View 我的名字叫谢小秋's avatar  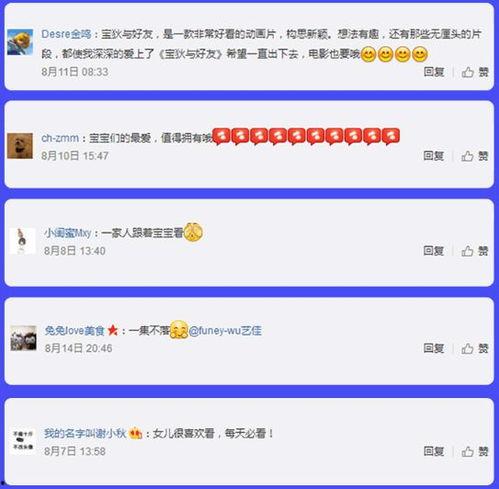coord(23,441)
